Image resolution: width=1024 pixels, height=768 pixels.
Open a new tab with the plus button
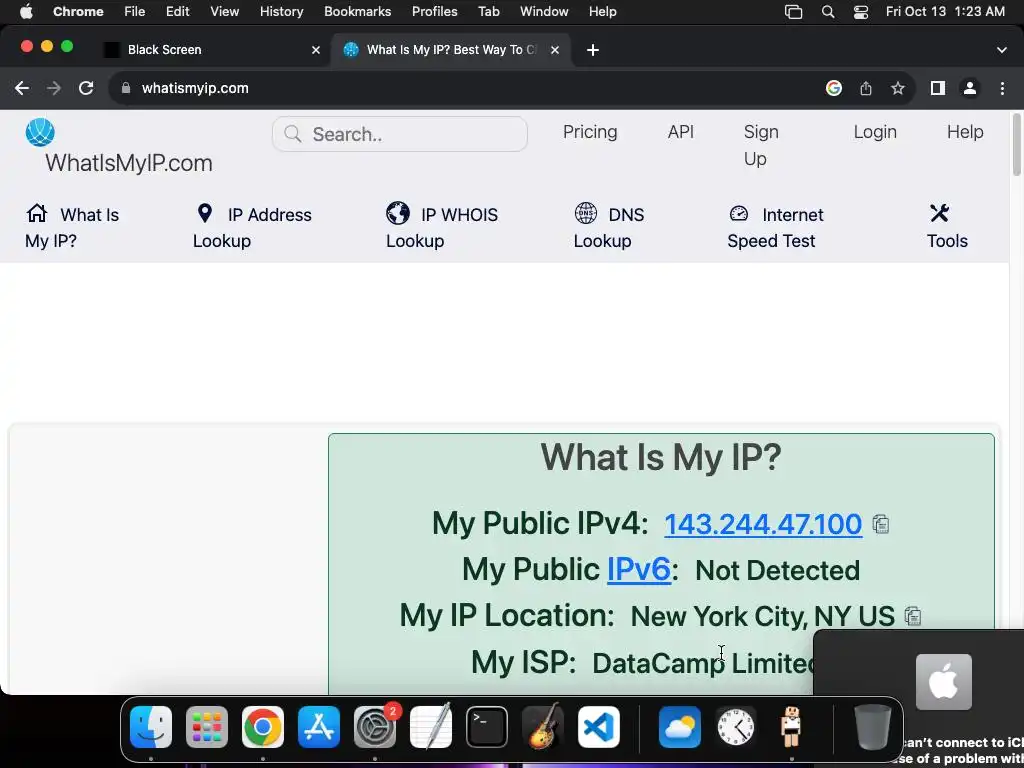tap(592, 50)
